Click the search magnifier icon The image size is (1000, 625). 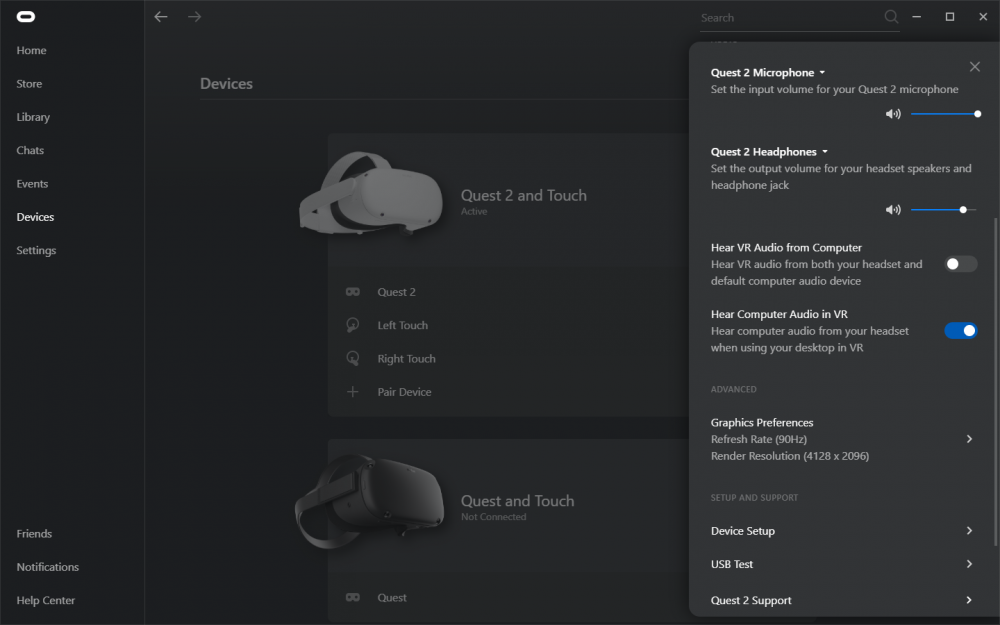[891, 17]
